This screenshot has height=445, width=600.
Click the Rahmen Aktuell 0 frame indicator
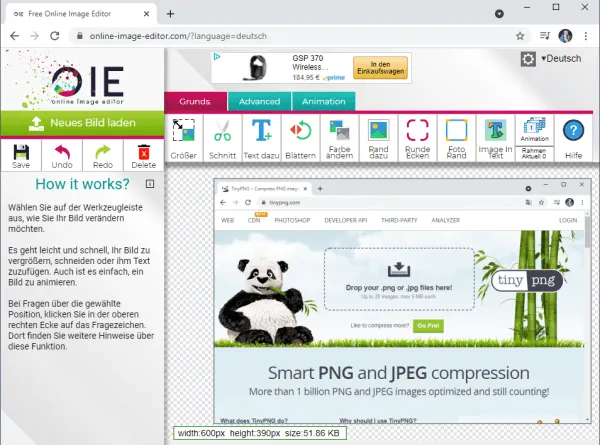coord(535,153)
